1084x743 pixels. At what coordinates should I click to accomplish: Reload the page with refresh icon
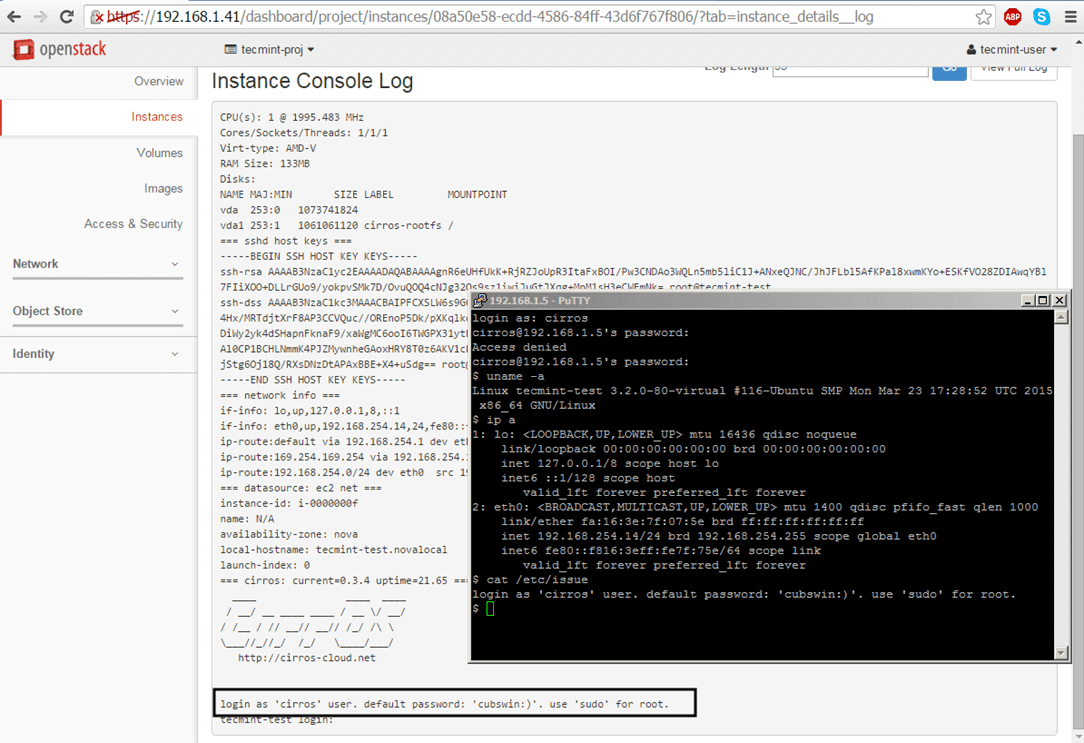tap(67, 17)
